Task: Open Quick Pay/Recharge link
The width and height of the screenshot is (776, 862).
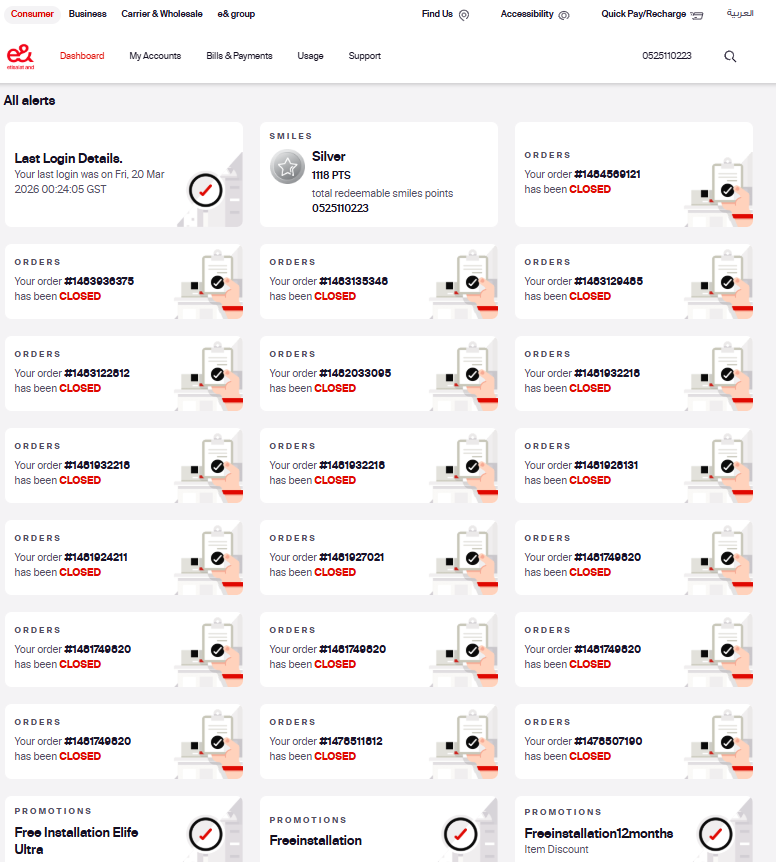Action: pyautogui.click(x=644, y=14)
